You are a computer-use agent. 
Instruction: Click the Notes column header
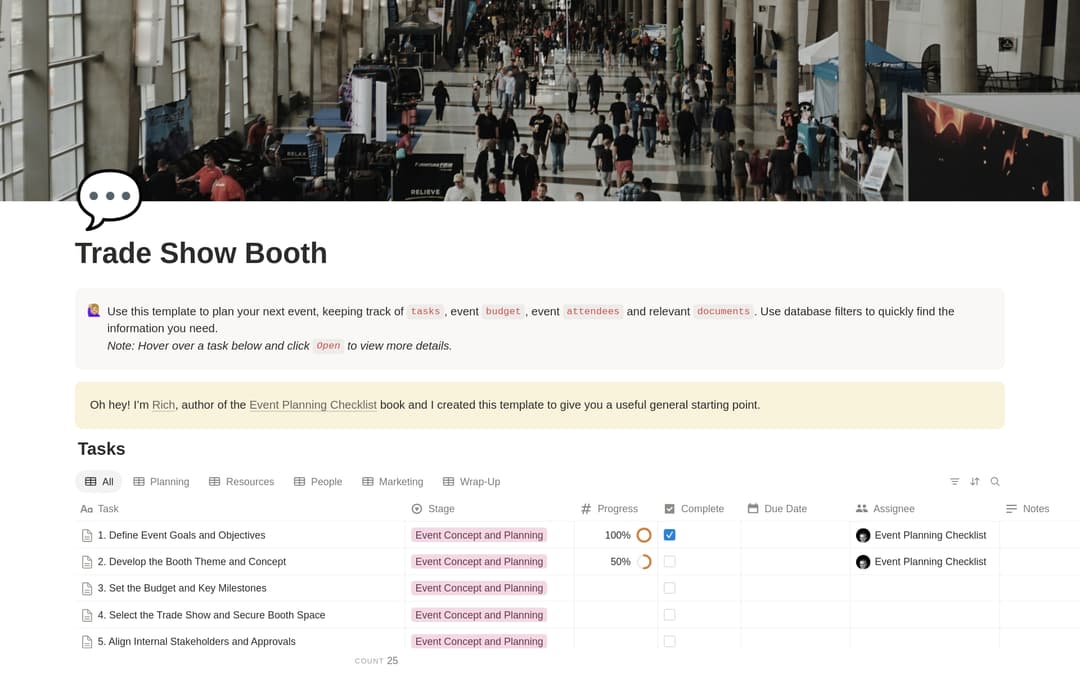point(1027,509)
